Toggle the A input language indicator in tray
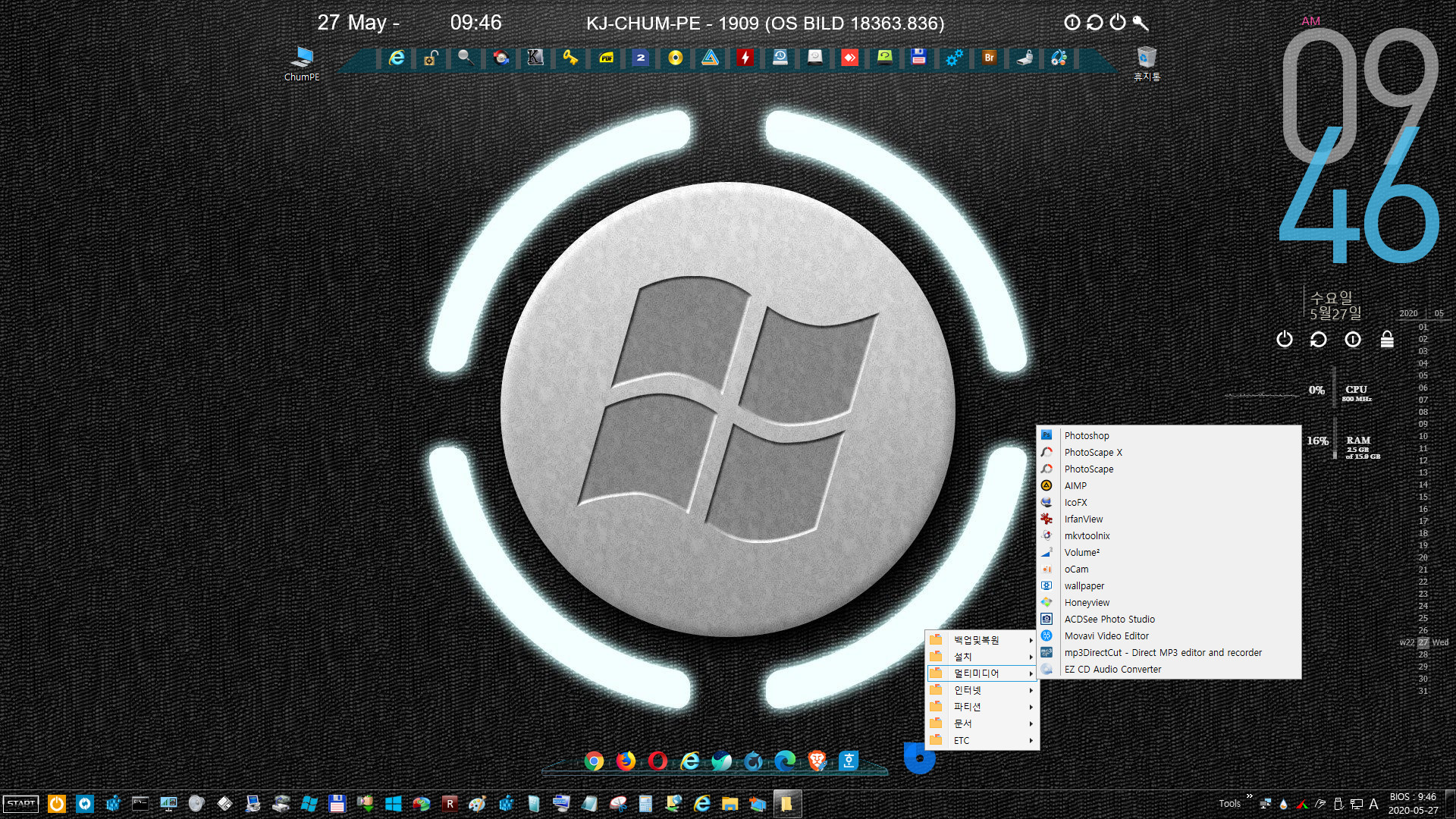 point(1373,804)
